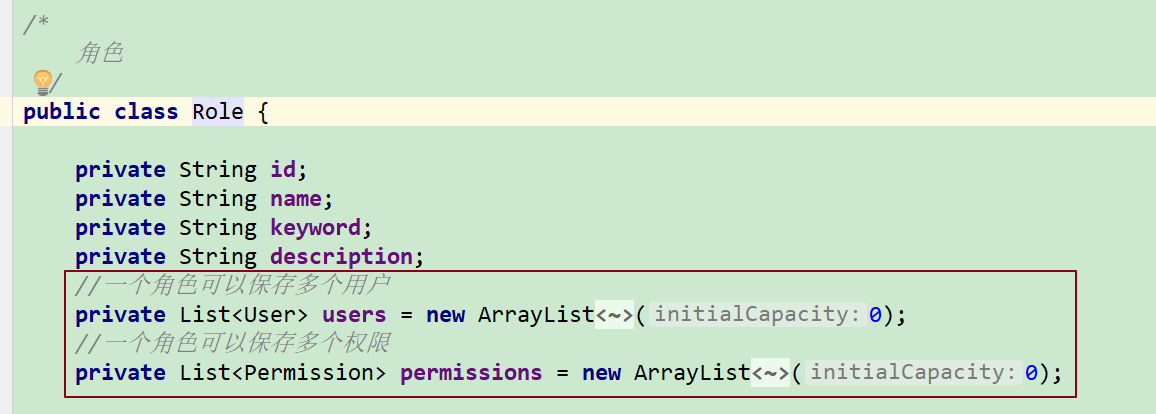Click the name field identifier
This screenshot has width=1156, height=414.
[296, 199]
